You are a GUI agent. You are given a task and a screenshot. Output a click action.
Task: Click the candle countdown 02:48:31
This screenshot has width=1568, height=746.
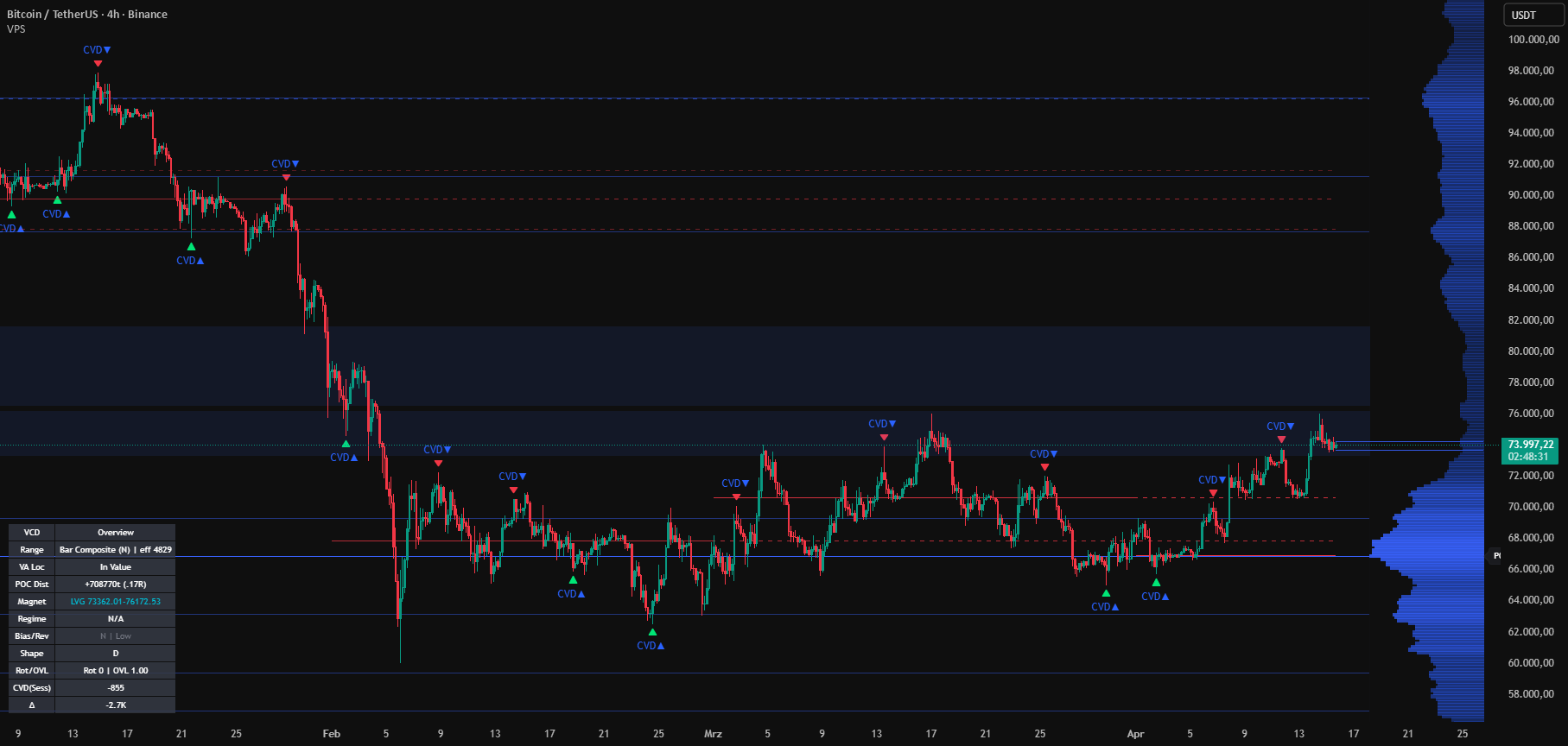pos(1528,457)
